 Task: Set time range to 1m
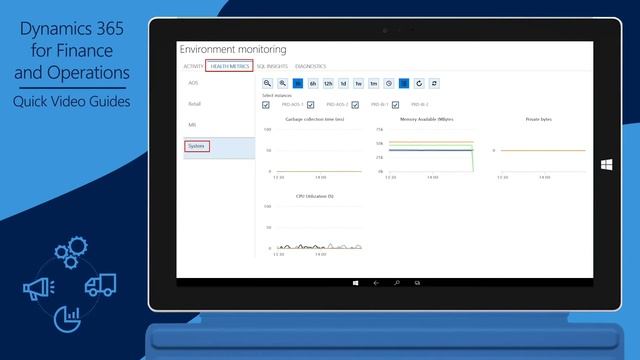tap(373, 83)
